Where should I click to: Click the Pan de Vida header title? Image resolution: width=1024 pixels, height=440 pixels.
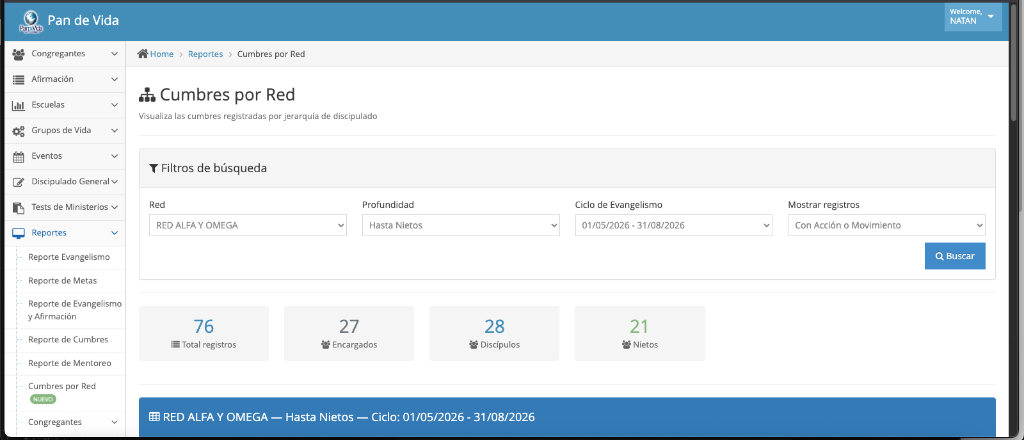point(83,21)
